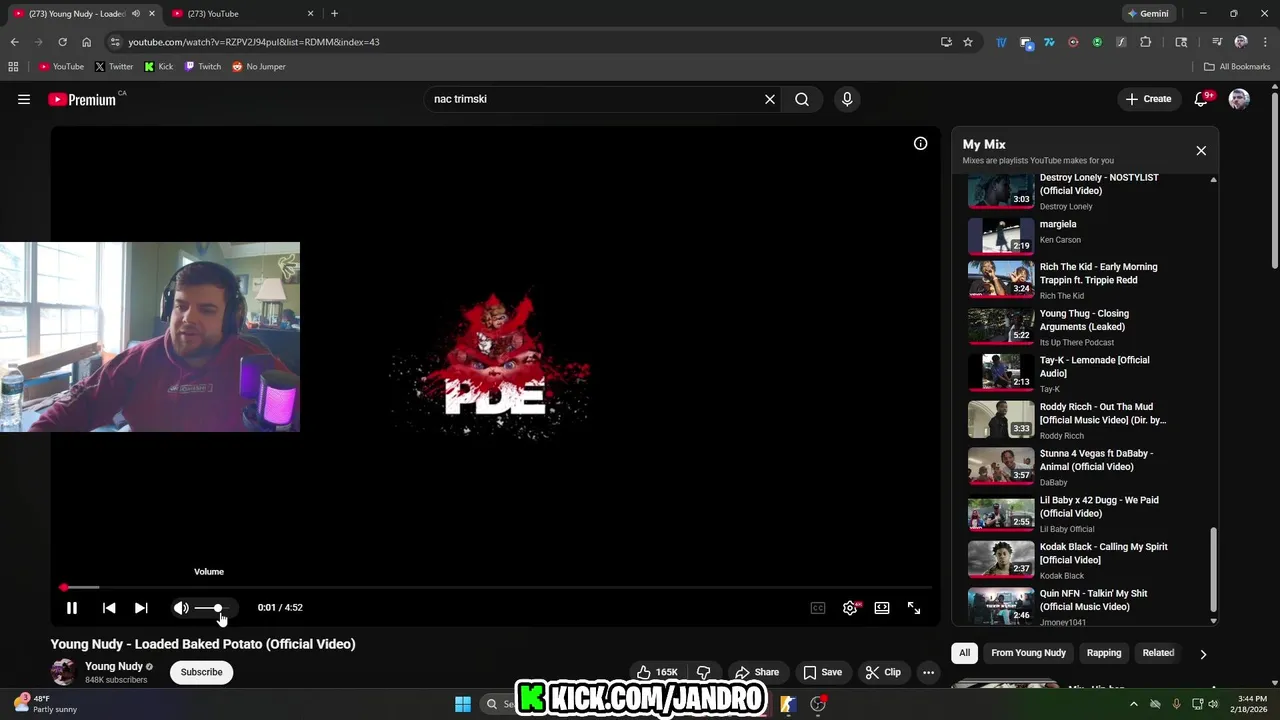Image resolution: width=1280 pixels, height=720 pixels.
Task: Open the Windows Start menu
Action: pos(463,704)
